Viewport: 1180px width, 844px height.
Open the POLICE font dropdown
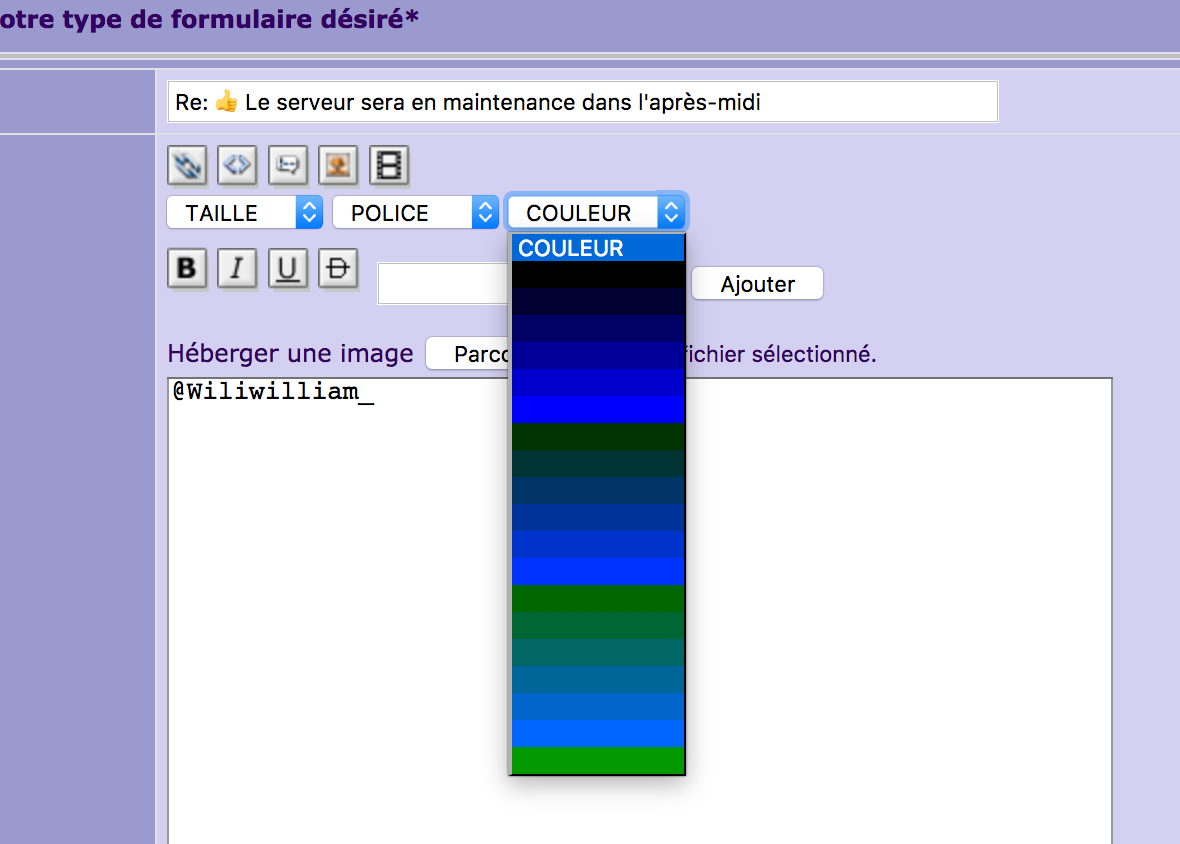click(x=414, y=213)
